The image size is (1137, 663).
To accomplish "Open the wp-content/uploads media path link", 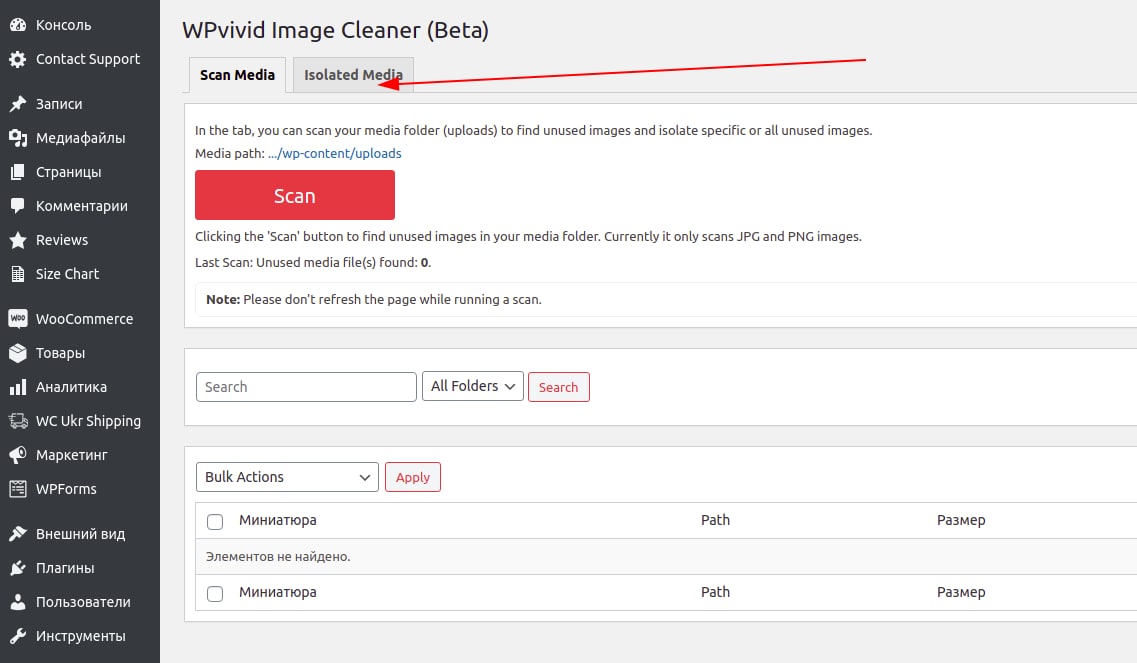I will 334,153.
